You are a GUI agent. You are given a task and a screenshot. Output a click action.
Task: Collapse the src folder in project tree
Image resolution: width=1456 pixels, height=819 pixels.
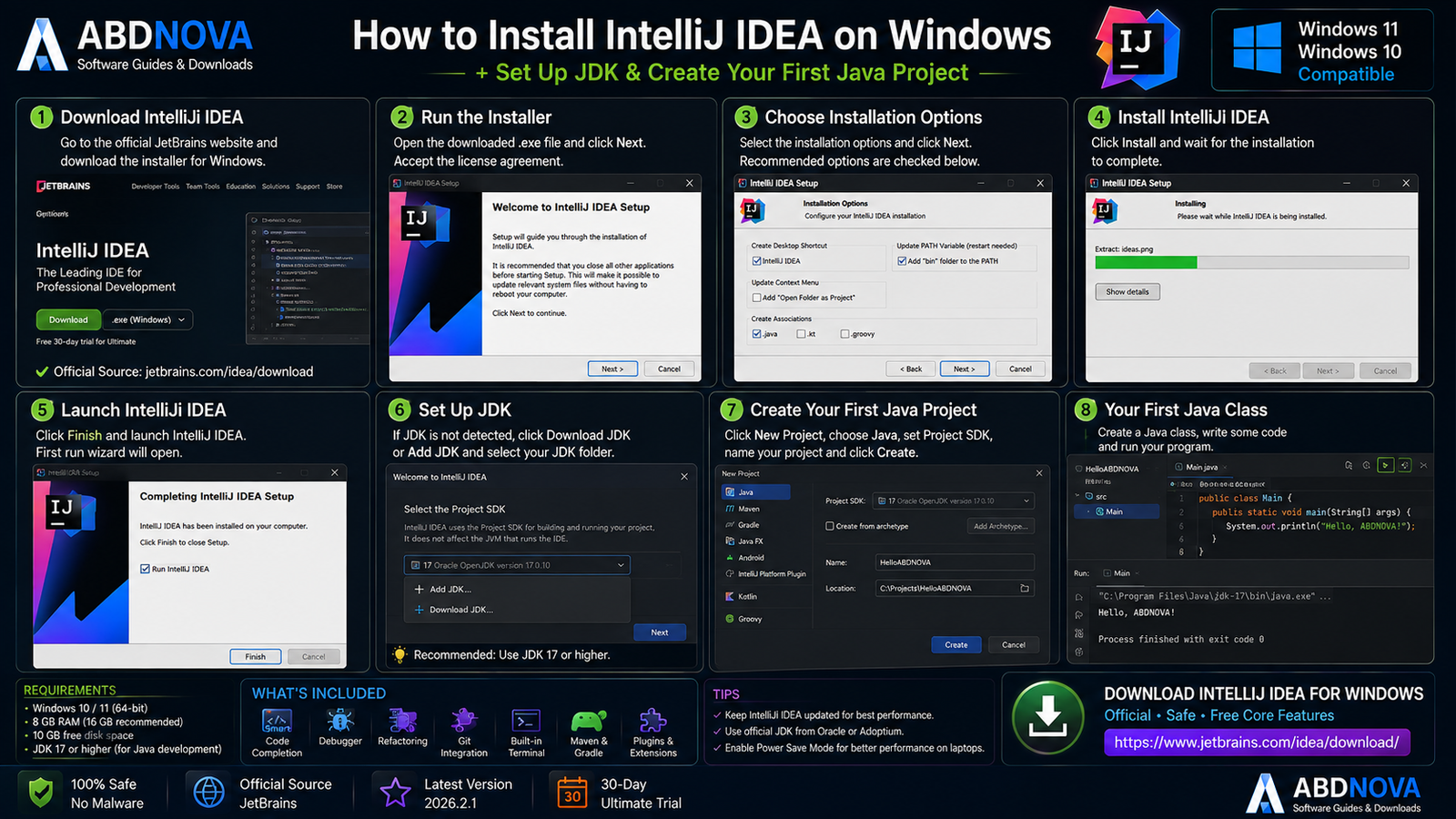click(x=1077, y=497)
